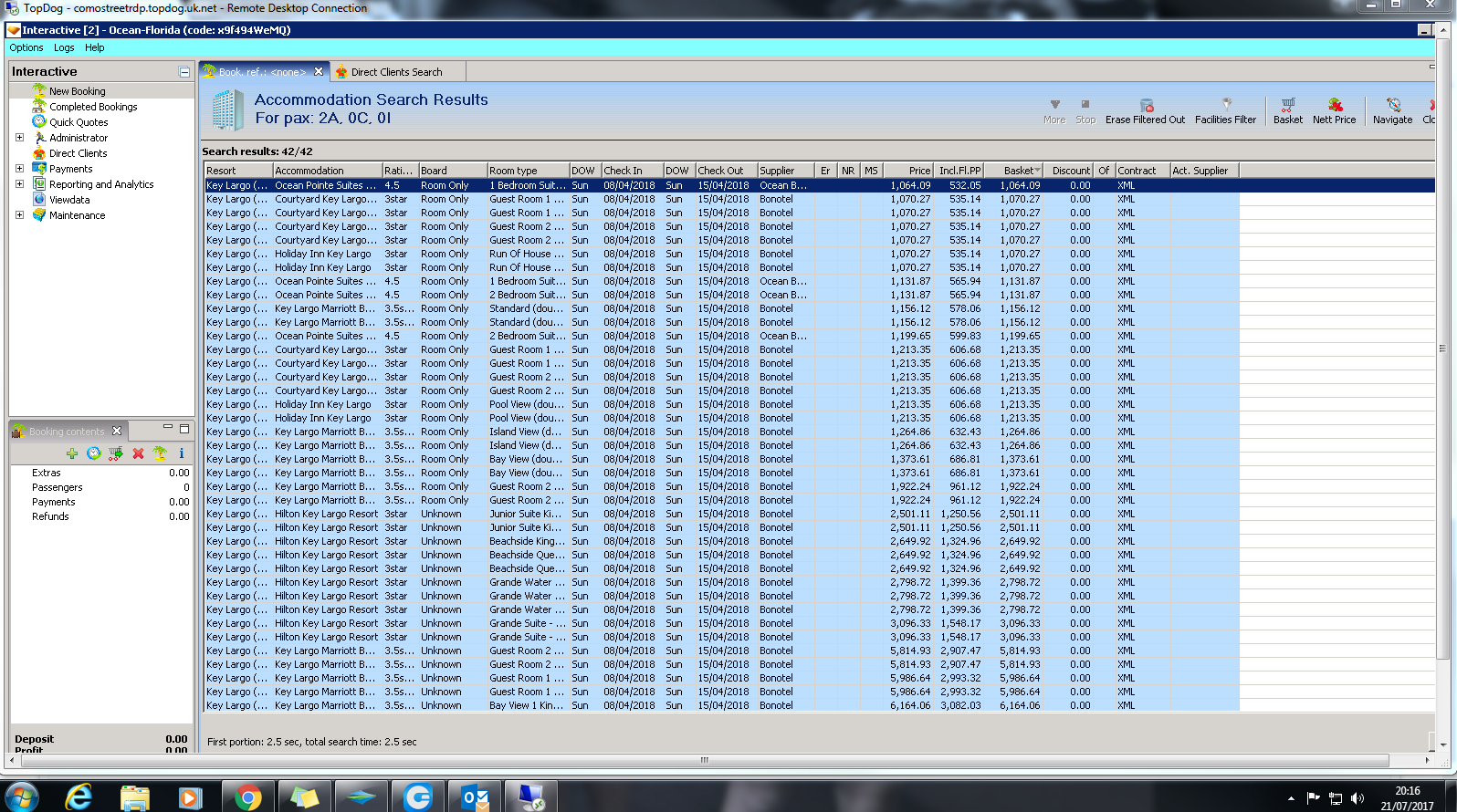1457x812 pixels.
Task: Click the Contract column header
Action: 1143,171
